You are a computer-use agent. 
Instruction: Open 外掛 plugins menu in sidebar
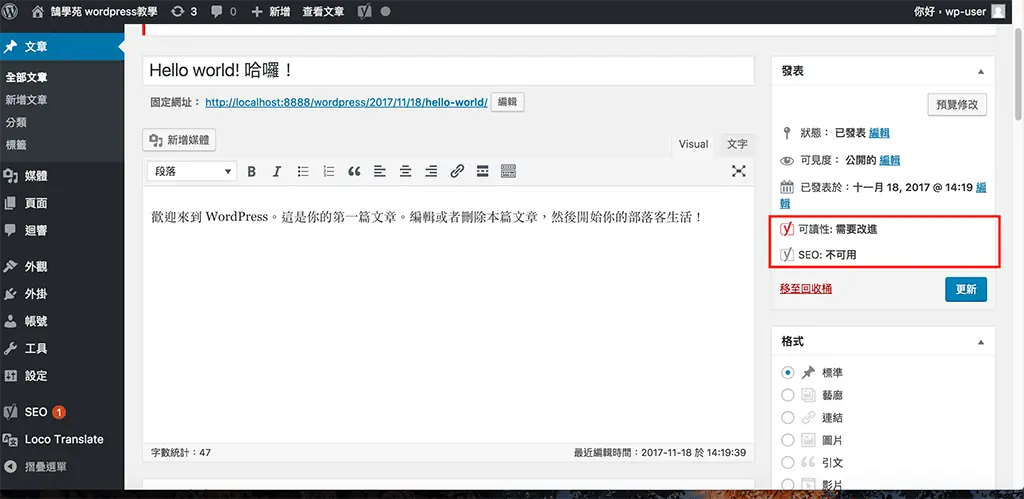pos(62,294)
